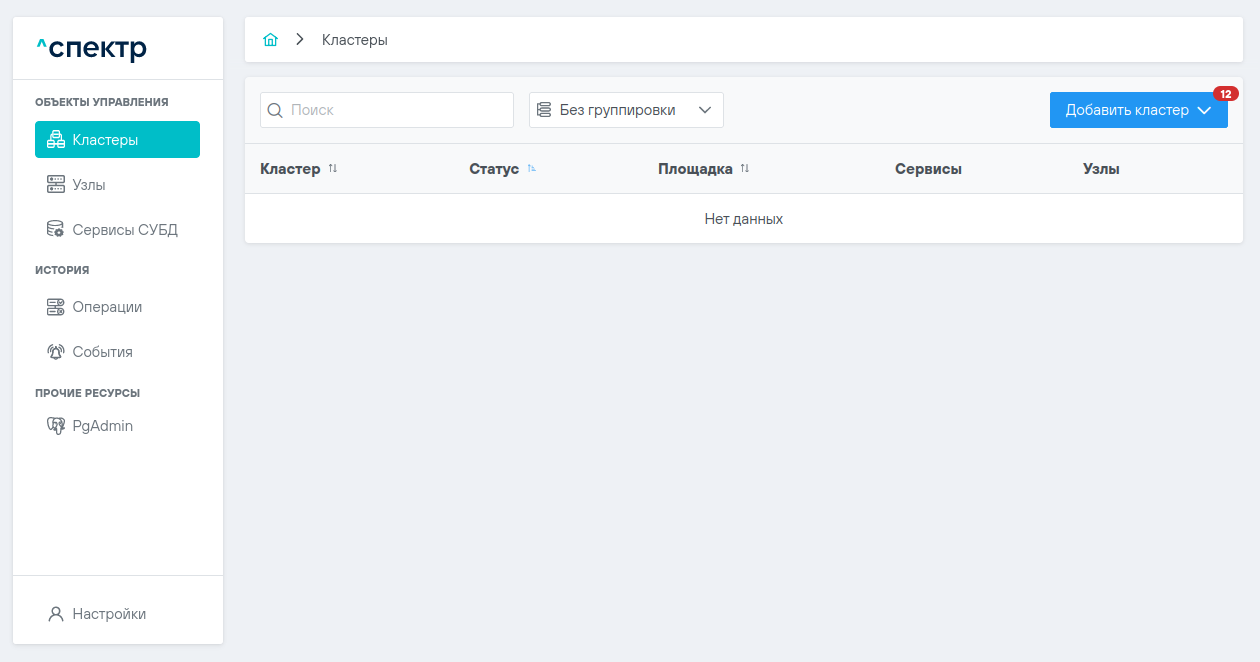Click the Сервисы column header
This screenshot has height=662, width=1260.
(x=928, y=169)
